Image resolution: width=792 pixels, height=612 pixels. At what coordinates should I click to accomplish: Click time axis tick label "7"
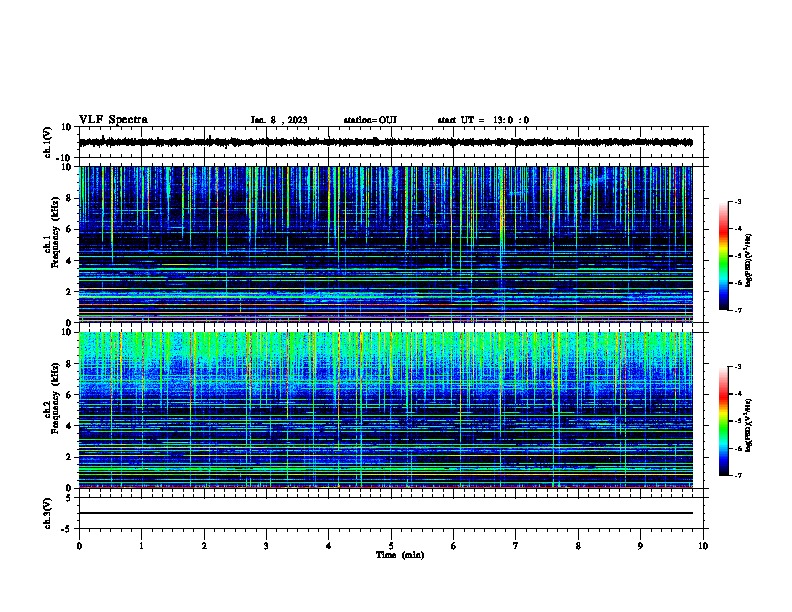coord(516,546)
